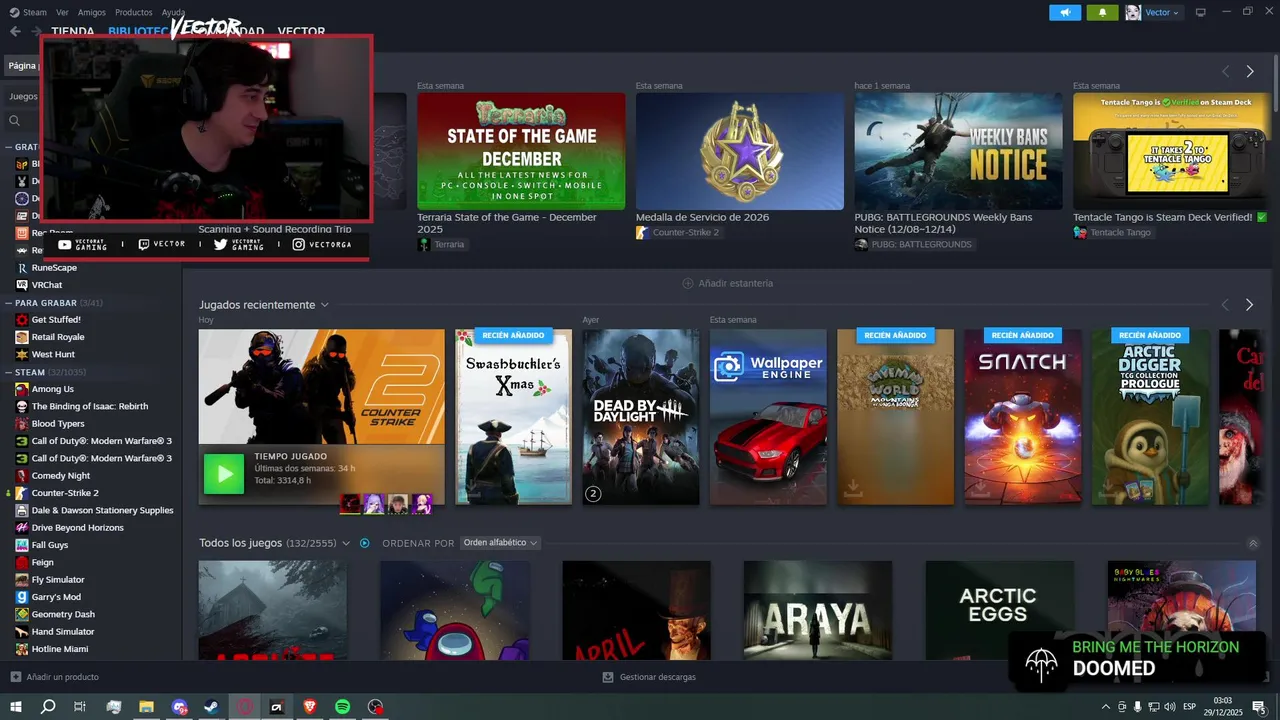The image size is (1280, 720).
Task: Go to the TIENDA tab
Action: pyautogui.click(x=73, y=31)
